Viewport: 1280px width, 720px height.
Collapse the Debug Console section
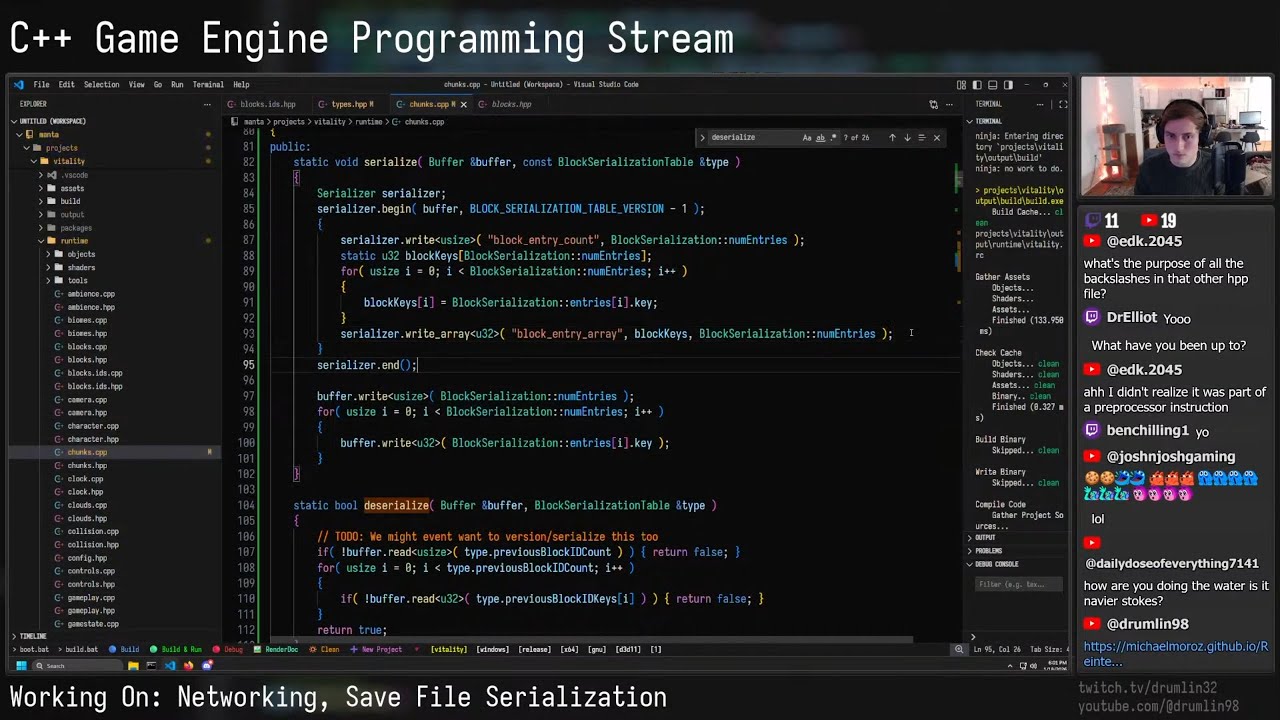click(x=969, y=564)
